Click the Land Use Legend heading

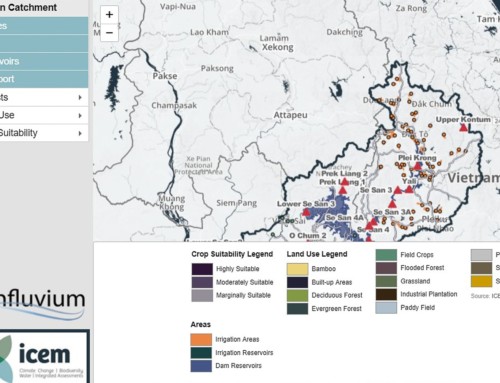pyautogui.click(x=317, y=254)
